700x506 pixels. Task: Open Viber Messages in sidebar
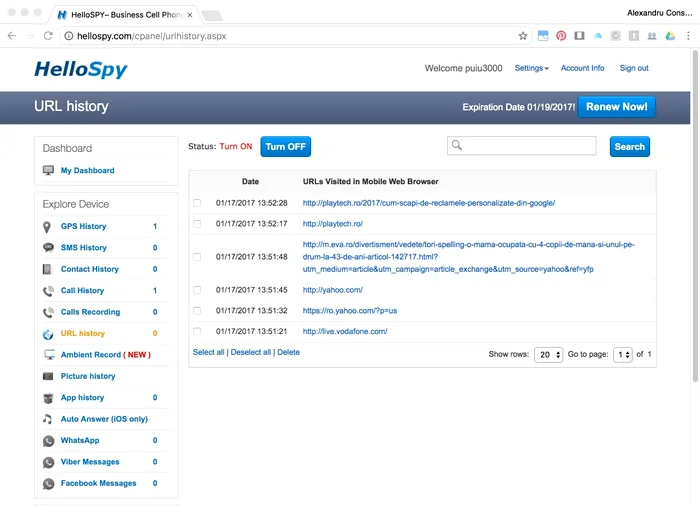coord(90,462)
